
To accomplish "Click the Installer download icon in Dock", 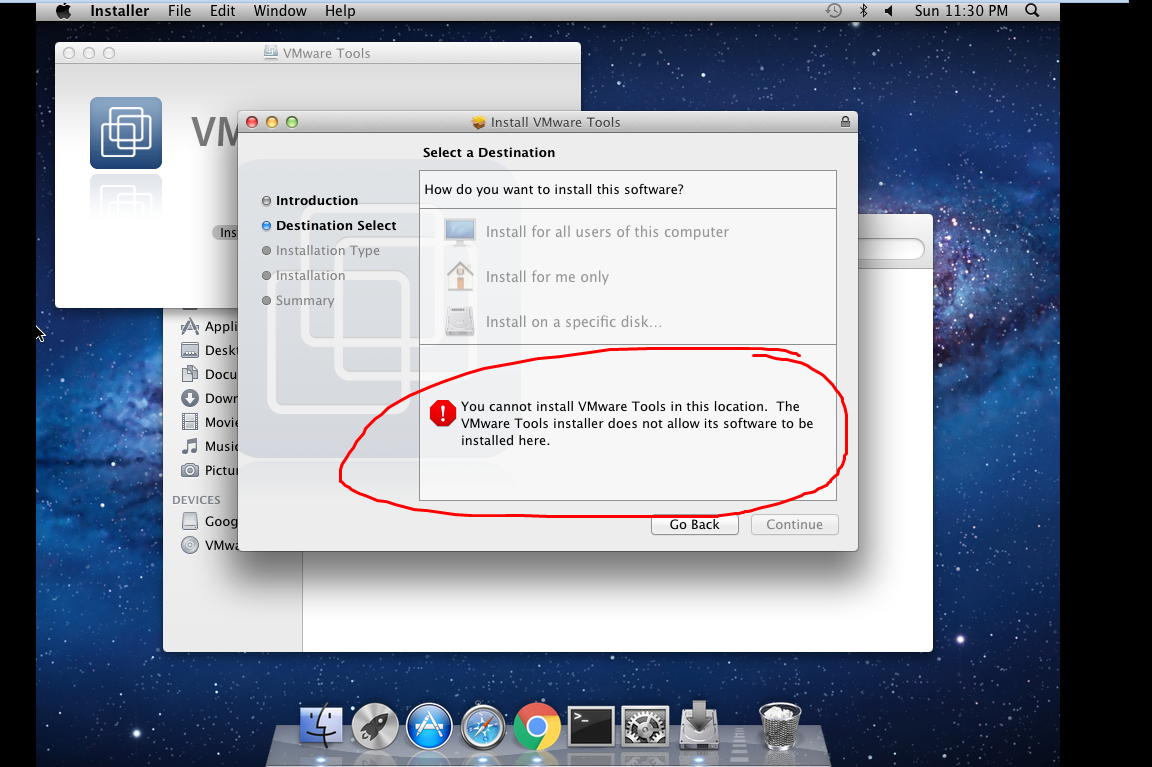I will tap(699, 724).
